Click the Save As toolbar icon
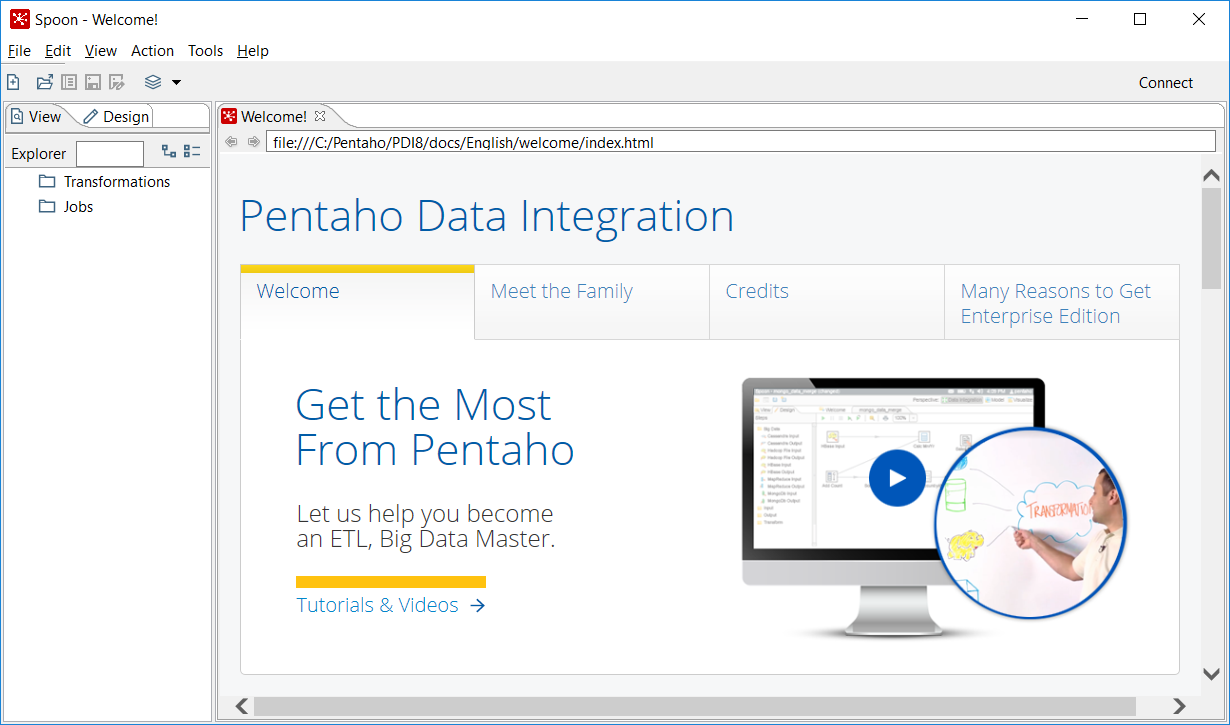The image size is (1230, 725). coord(117,82)
